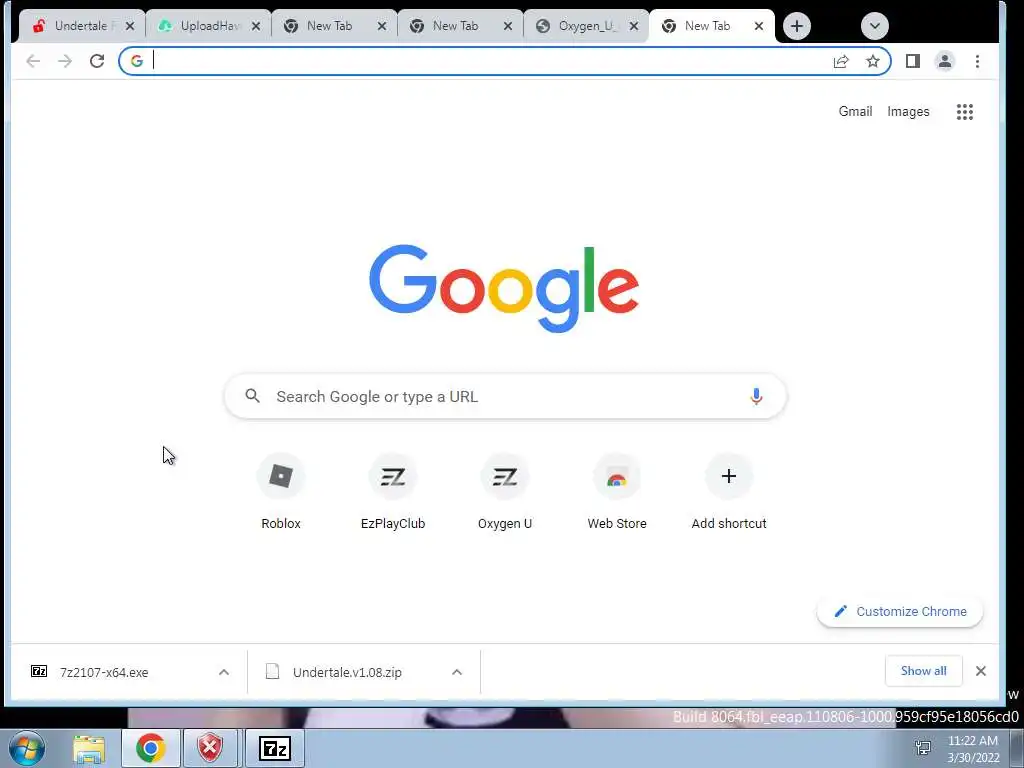Go back using the back arrow

(x=33, y=61)
